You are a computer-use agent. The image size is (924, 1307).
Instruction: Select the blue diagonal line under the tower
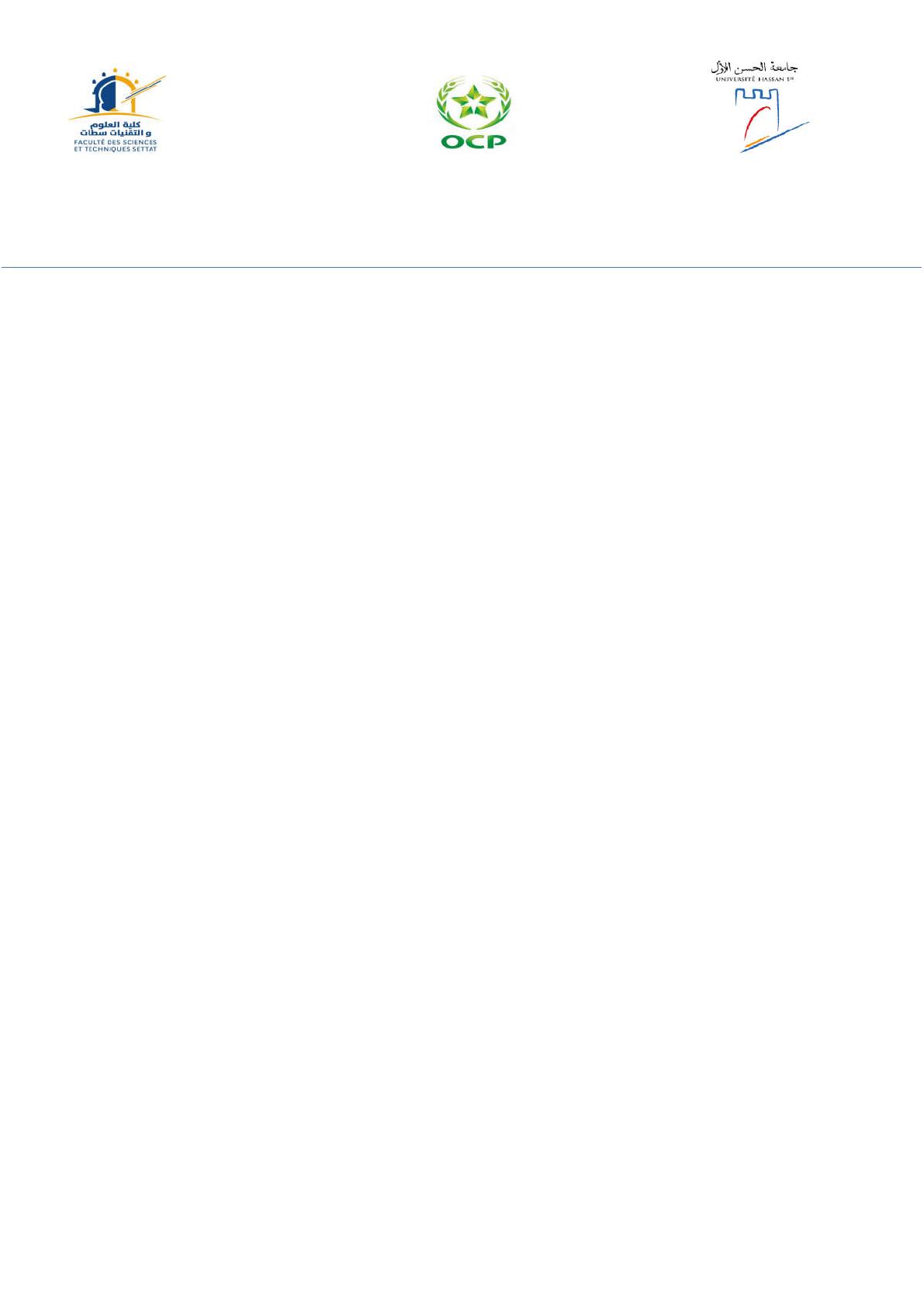click(x=774, y=137)
